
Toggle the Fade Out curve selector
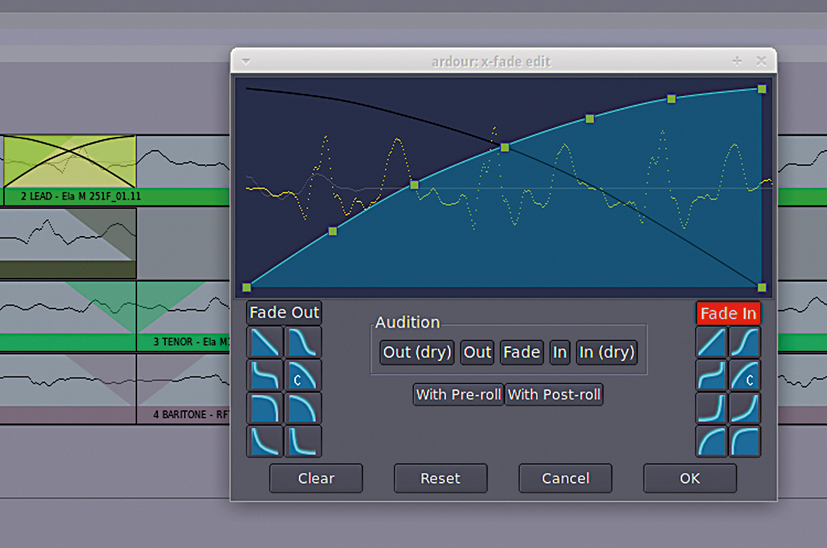tap(284, 313)
